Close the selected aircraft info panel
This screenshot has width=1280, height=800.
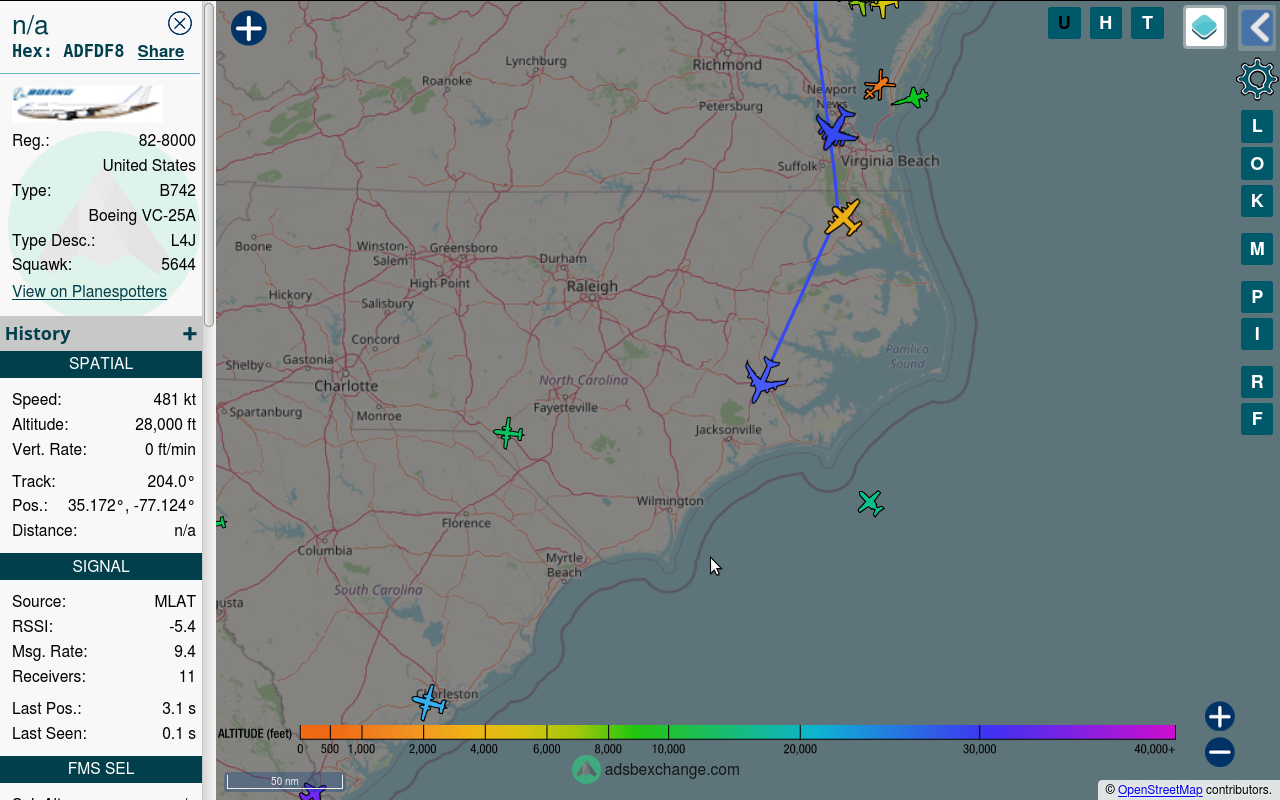coord(180,24)
